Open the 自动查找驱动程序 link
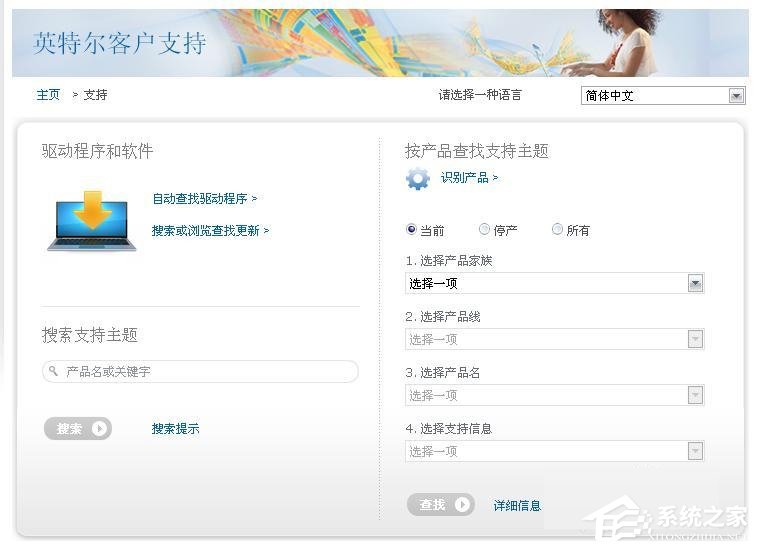757x550 pixels. point(204,198)
